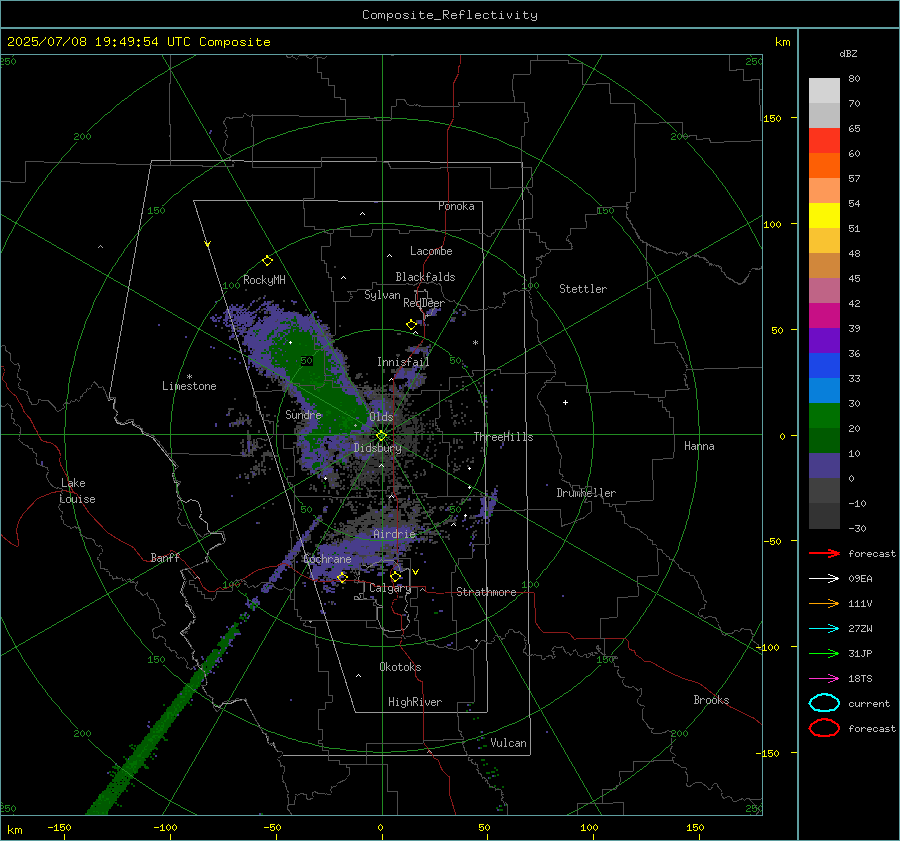Click the Drumheller city label
900x841 pixels.
(x=586, y=493)
